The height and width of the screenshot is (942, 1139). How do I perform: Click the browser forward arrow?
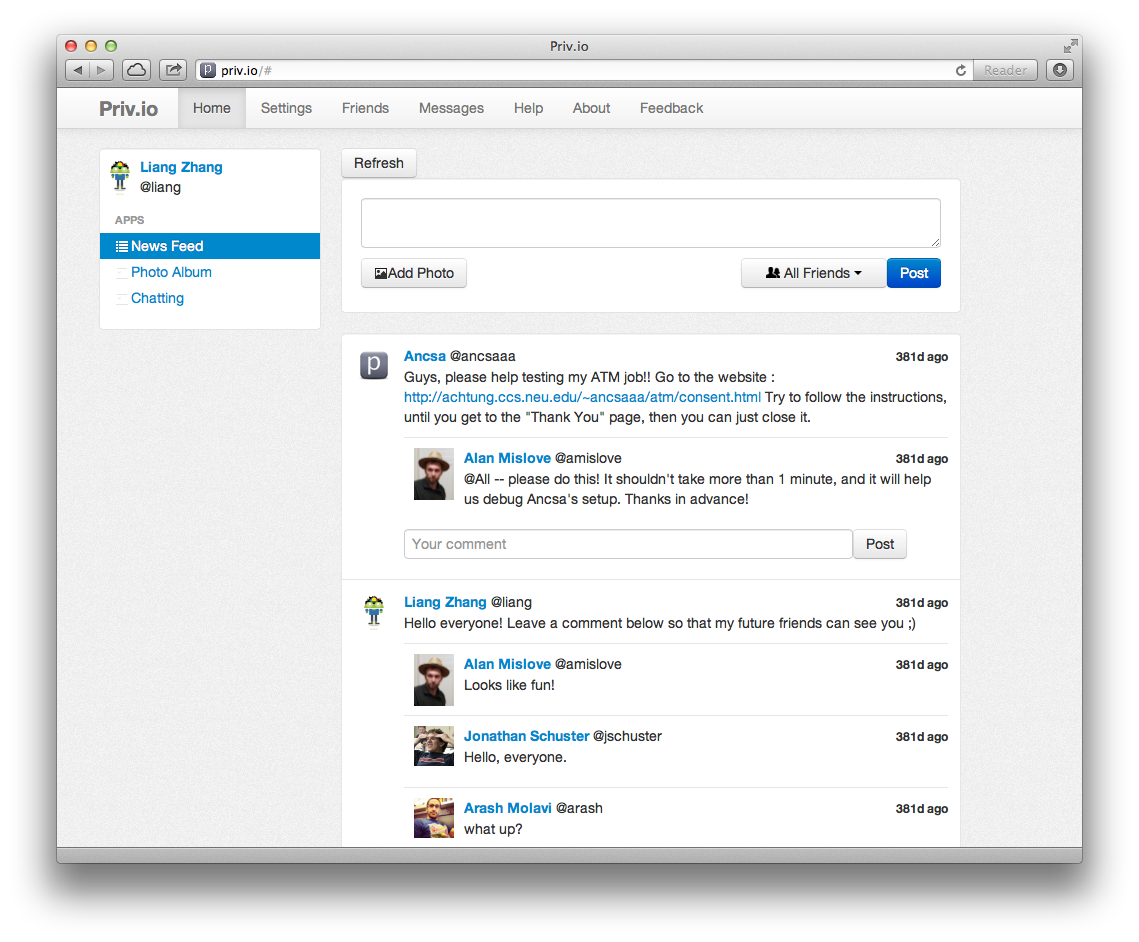tap(102, 70)
